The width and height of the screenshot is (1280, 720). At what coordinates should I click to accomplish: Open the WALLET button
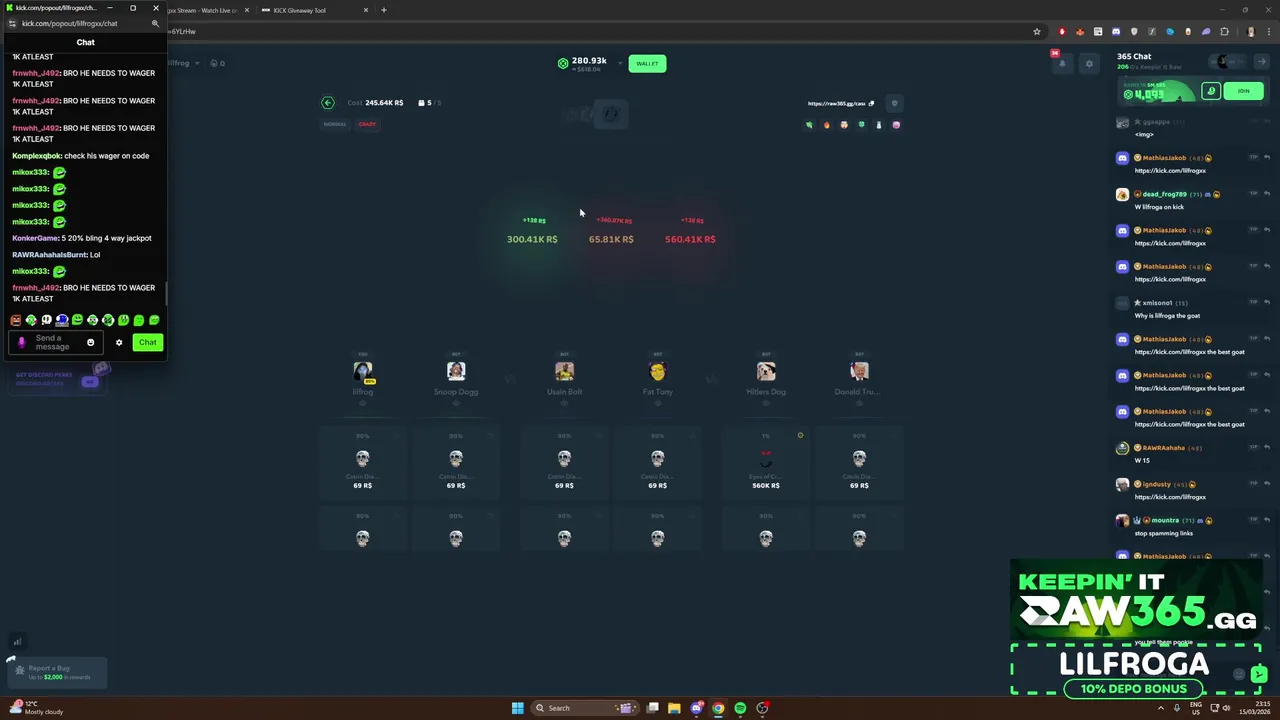pyautogui.click(x=647, y=64)
